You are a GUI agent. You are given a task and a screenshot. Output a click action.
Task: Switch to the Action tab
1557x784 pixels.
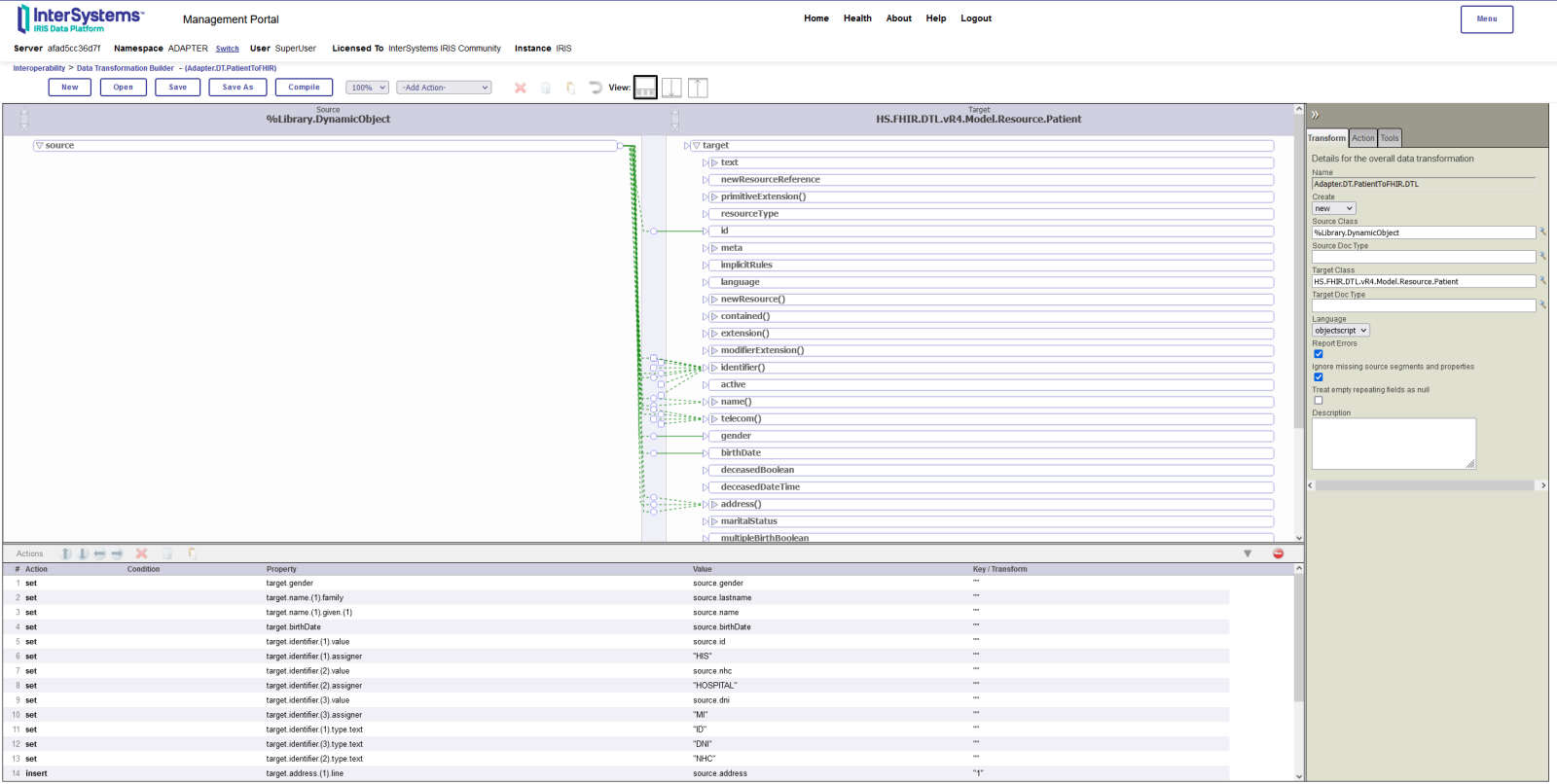coord(1362,138)
